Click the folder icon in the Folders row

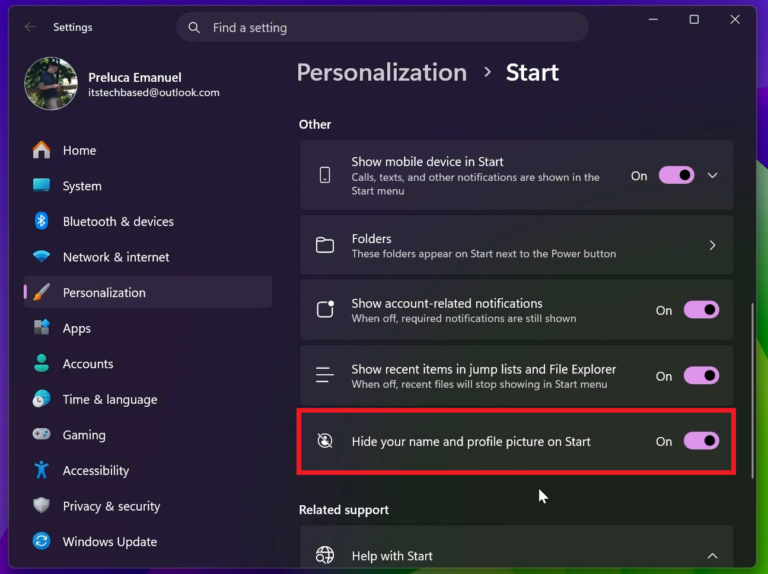[x=325, y=245]
